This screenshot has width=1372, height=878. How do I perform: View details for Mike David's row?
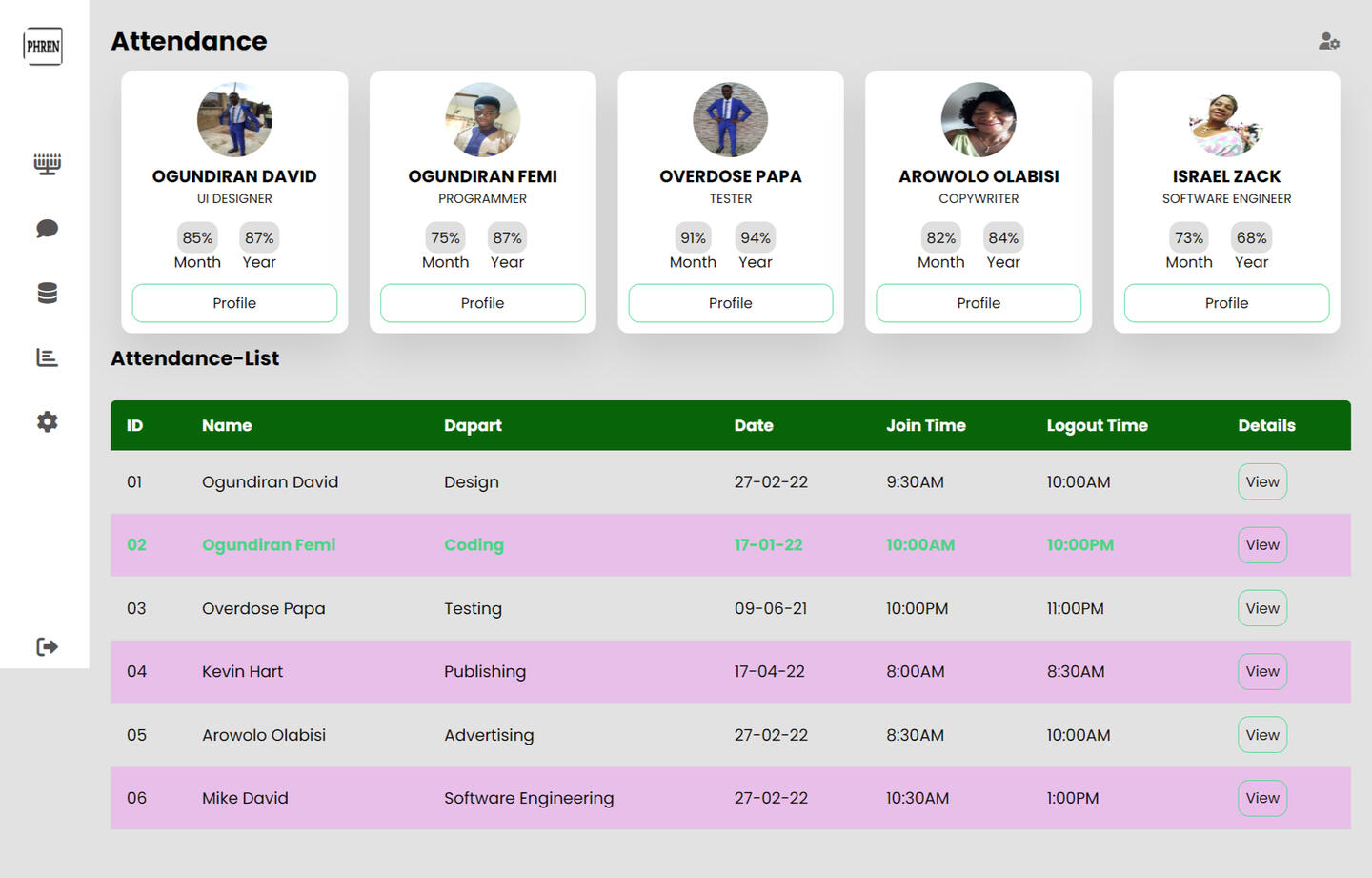(x=1261, y=798)
